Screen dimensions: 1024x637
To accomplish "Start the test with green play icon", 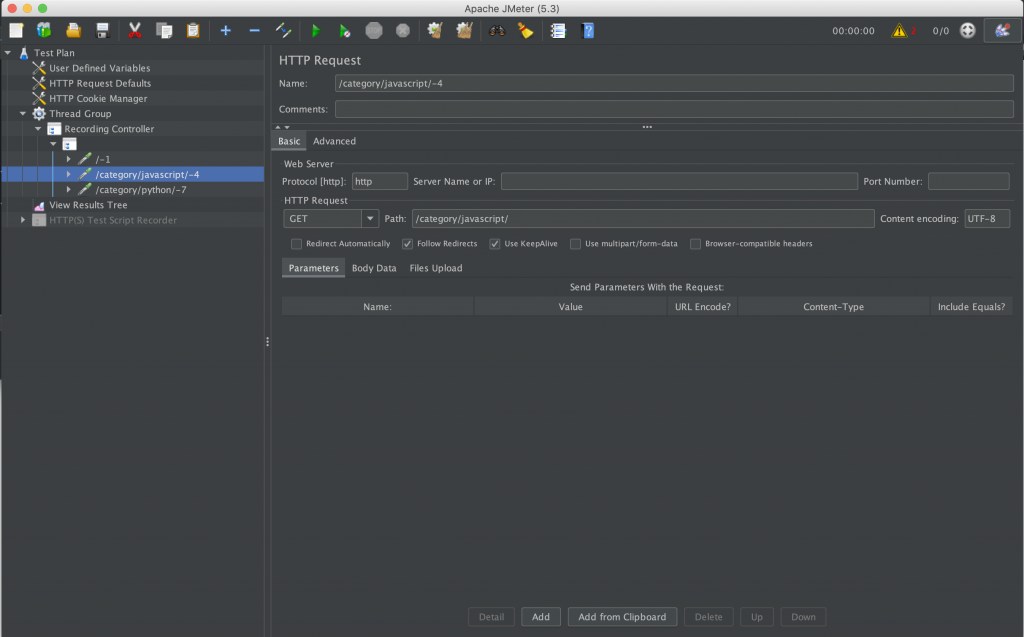I will pyautogui.click(x=315, y=31).
